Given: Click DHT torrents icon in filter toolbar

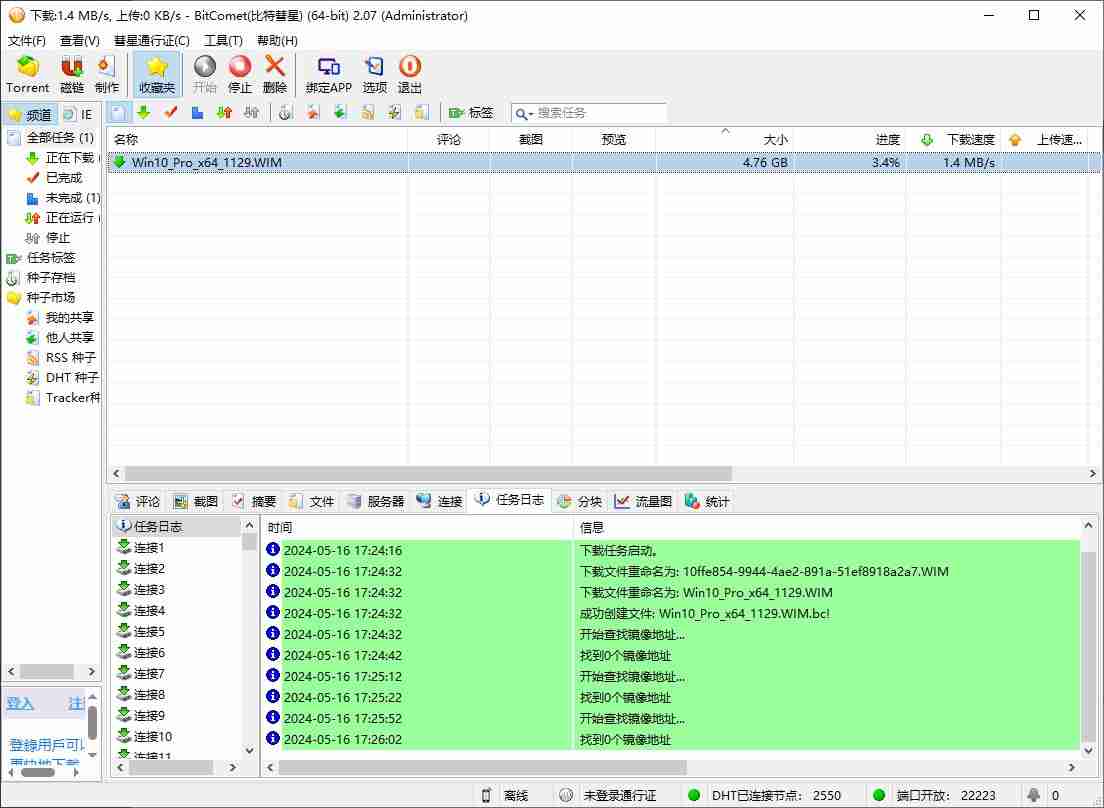Looking at the screenshot, I should pyautogui.click(x=394, y=113).
